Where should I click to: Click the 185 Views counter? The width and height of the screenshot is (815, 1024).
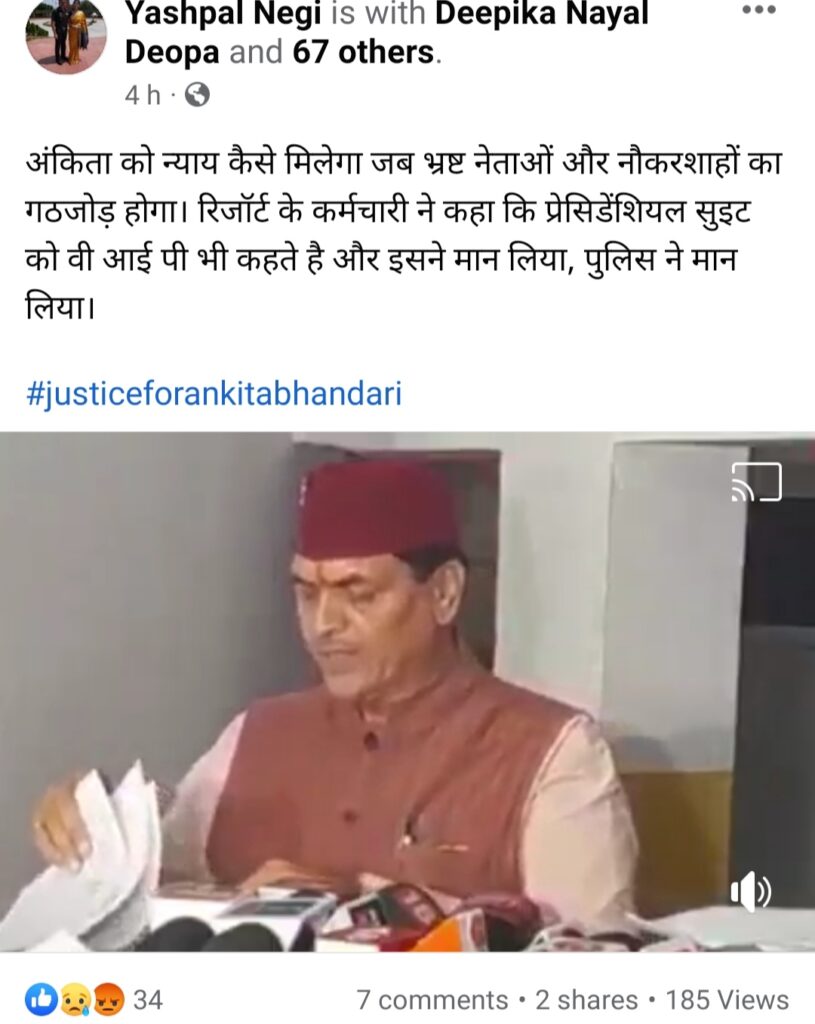(x=727, y=1000)
